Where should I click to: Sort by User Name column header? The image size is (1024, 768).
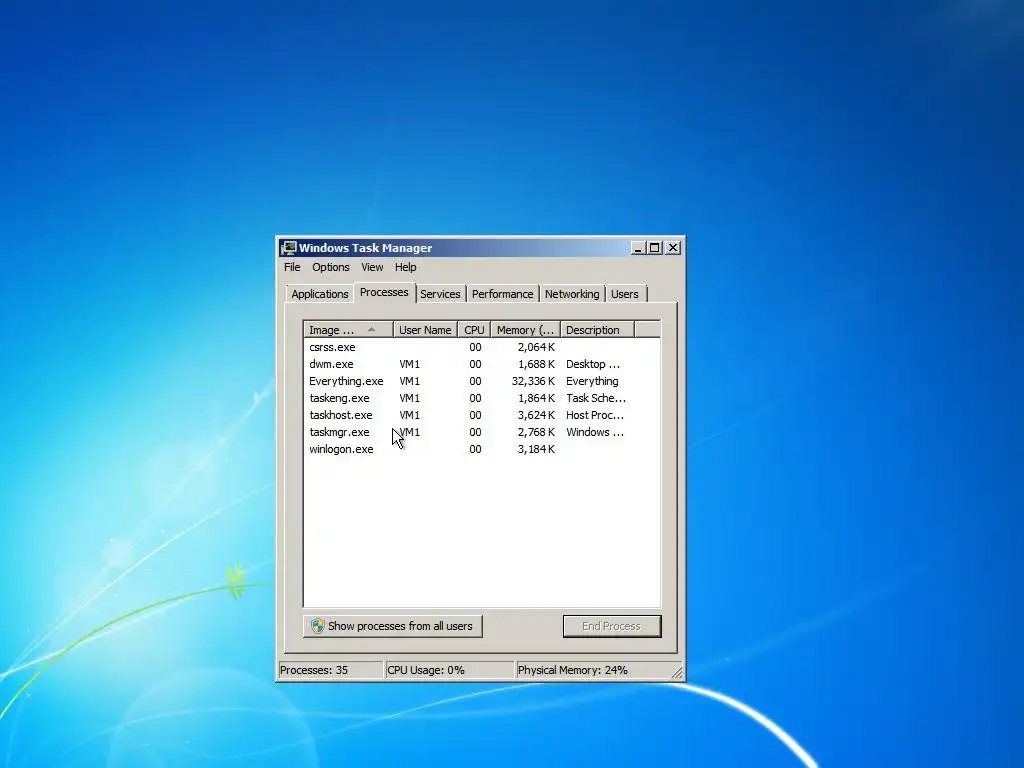[x=425, y=330]
